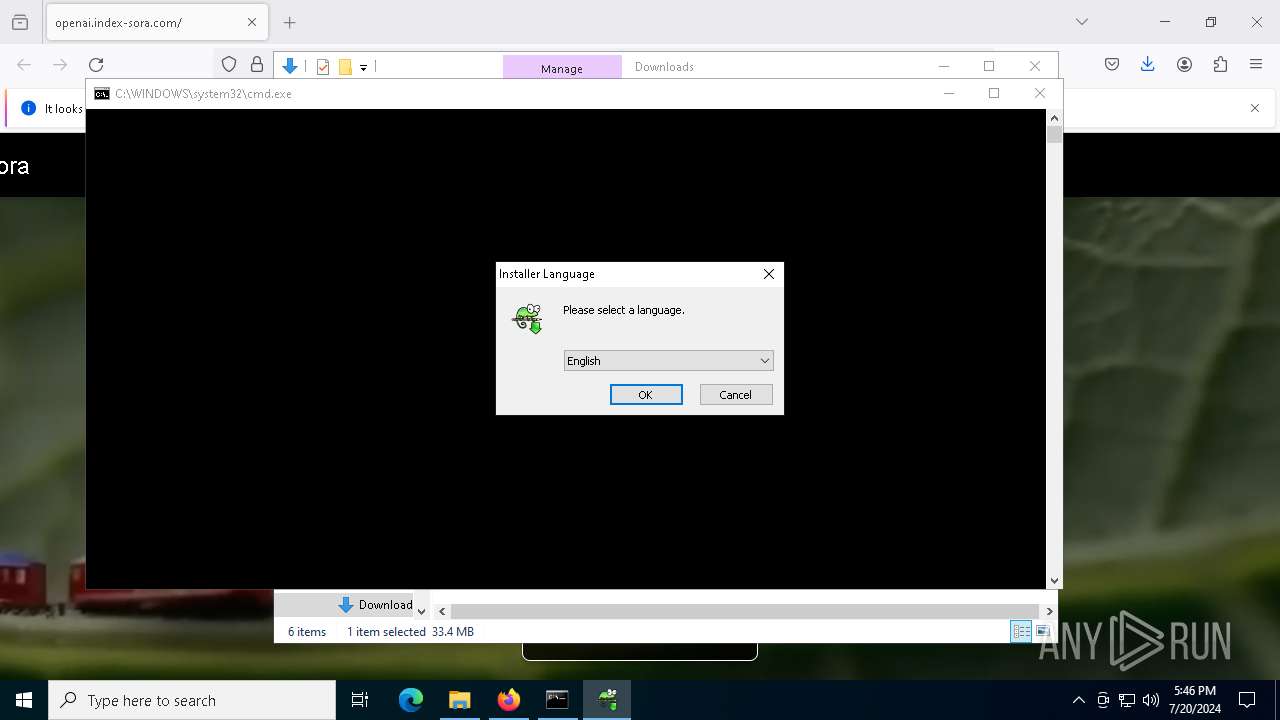Open Firefox view recent browsing icon
The height and width of the screenshot is (720, 1280).
click(x=20, y=22)
